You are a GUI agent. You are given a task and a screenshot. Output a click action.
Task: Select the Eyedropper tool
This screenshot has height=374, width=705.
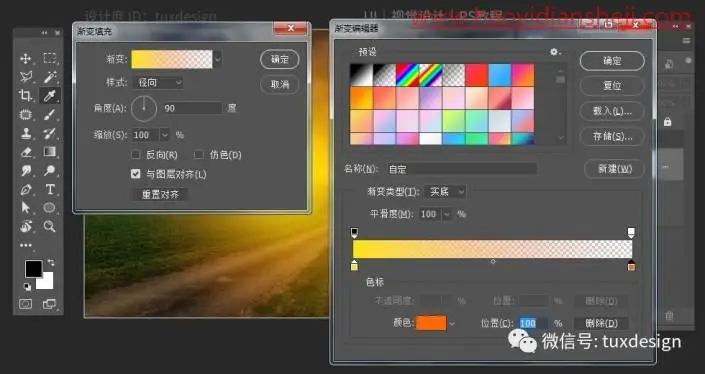49,95
